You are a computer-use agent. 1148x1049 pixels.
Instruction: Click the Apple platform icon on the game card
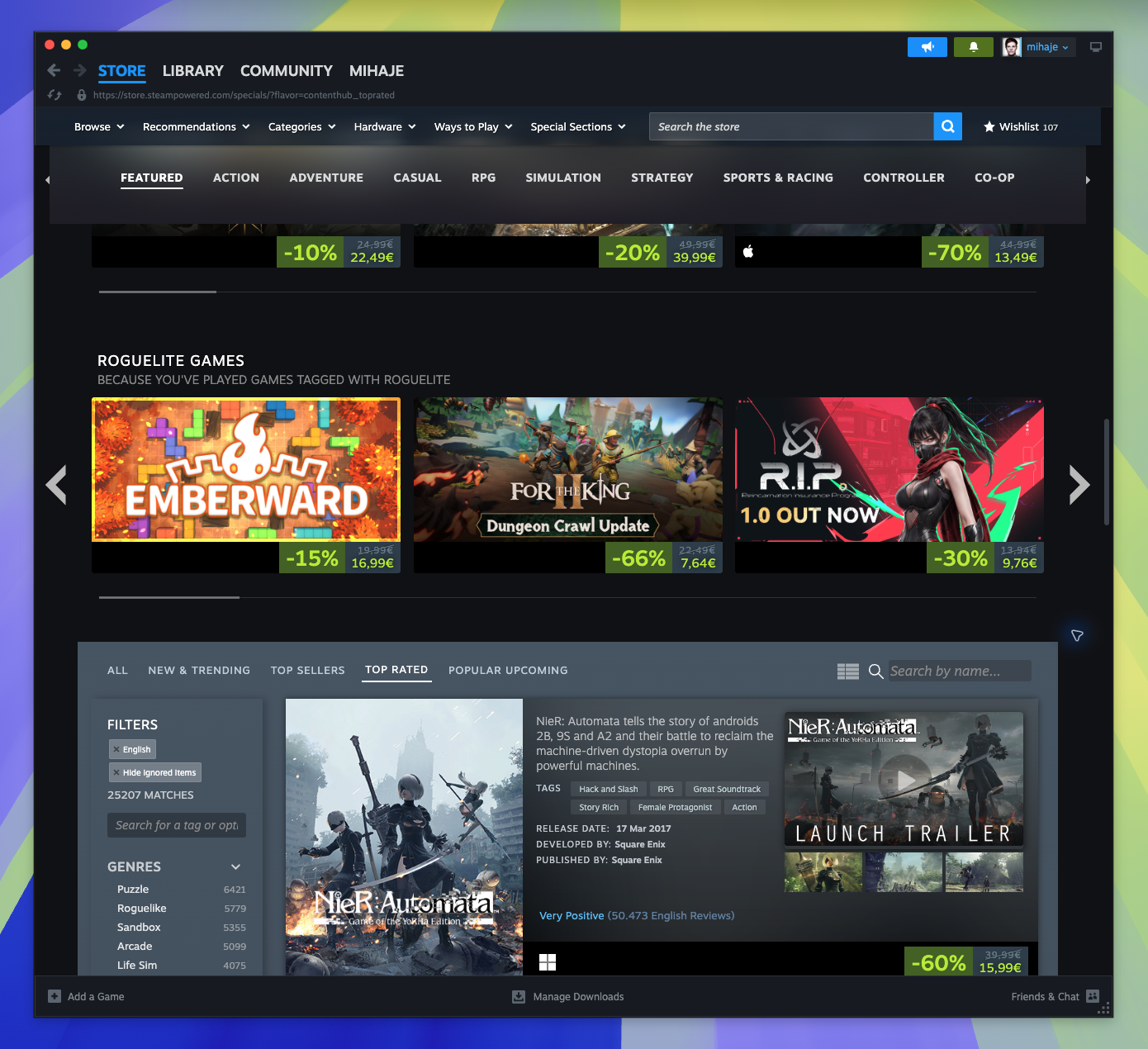(x=748, y=251)
